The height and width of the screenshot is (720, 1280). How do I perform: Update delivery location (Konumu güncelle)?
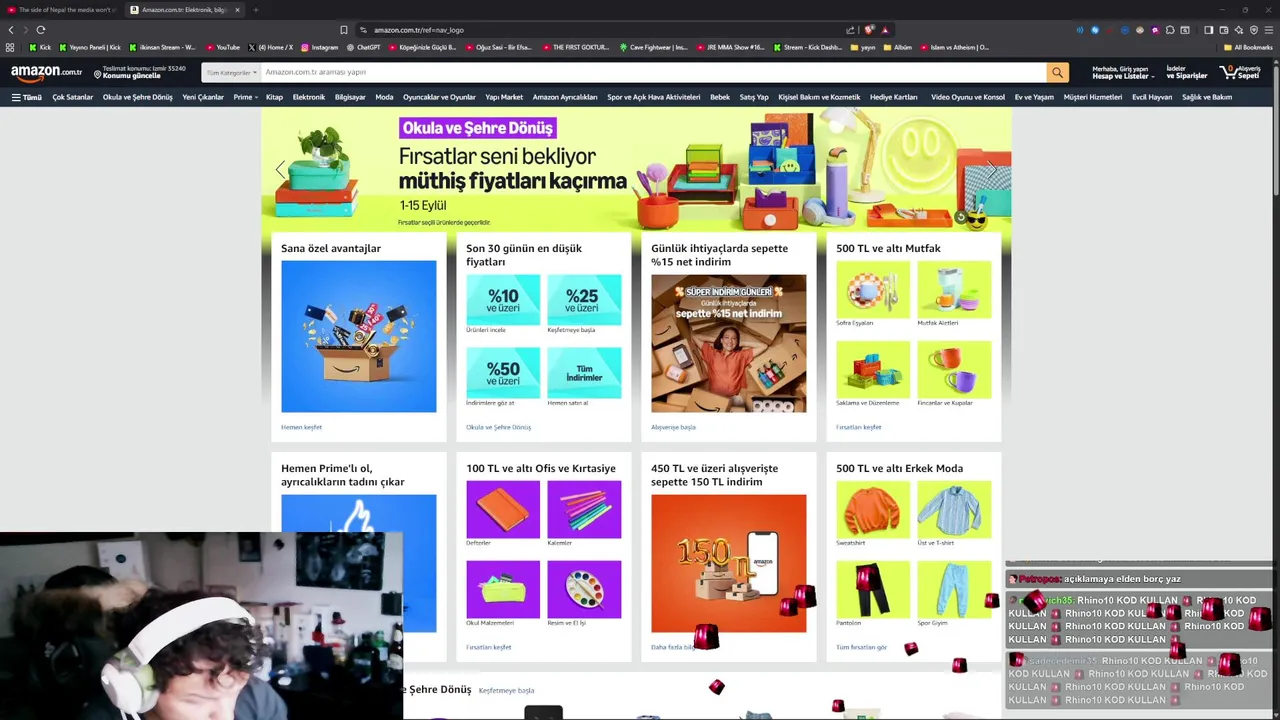click(x=140, y=72)
